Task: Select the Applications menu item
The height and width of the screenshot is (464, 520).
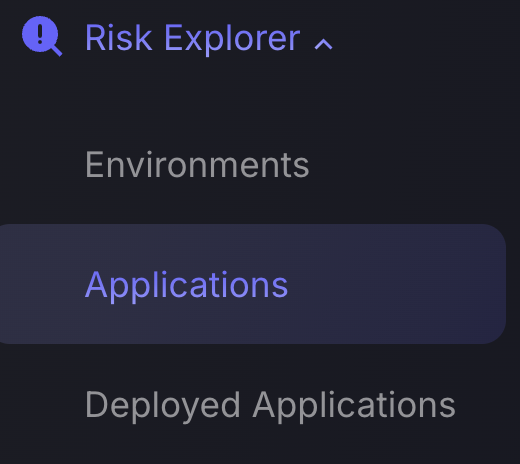Action: [x=253, y=284]
